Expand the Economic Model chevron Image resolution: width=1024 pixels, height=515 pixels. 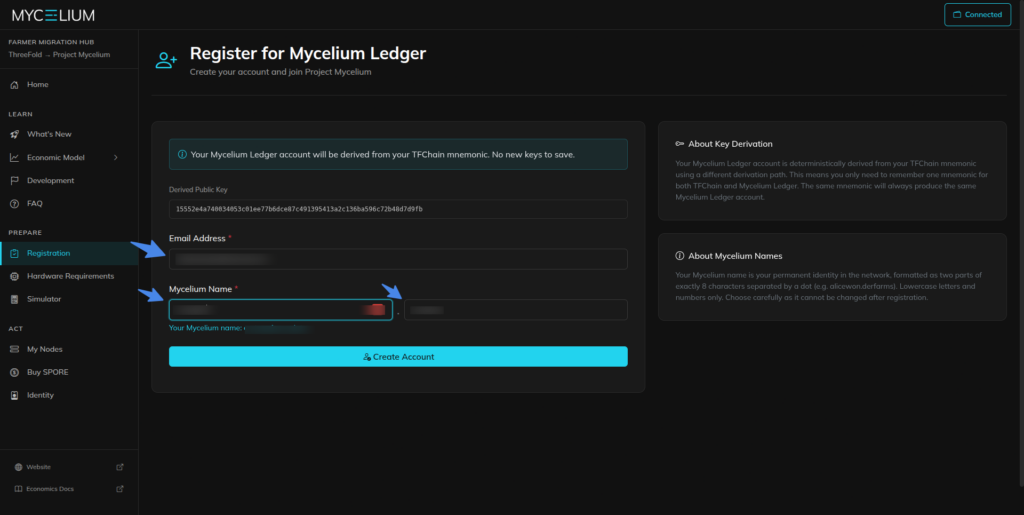click(x=116, y=157)
